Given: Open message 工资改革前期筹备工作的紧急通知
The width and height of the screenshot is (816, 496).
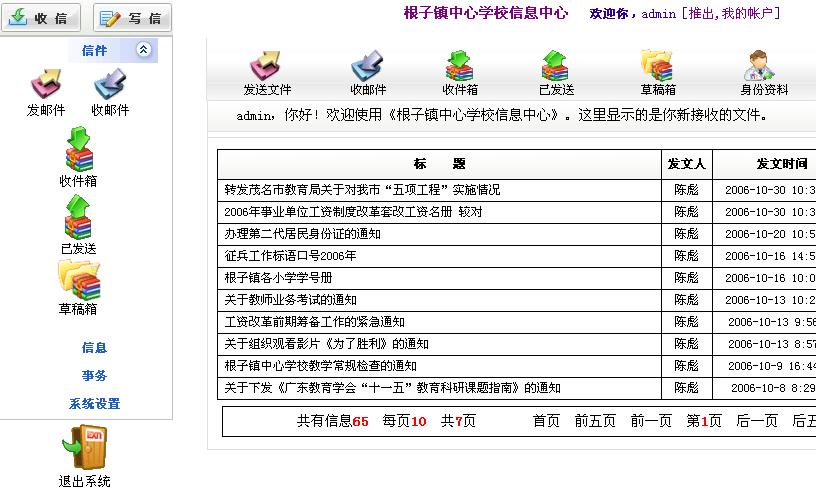Looking at the screenshot, I should click(314, 322).
